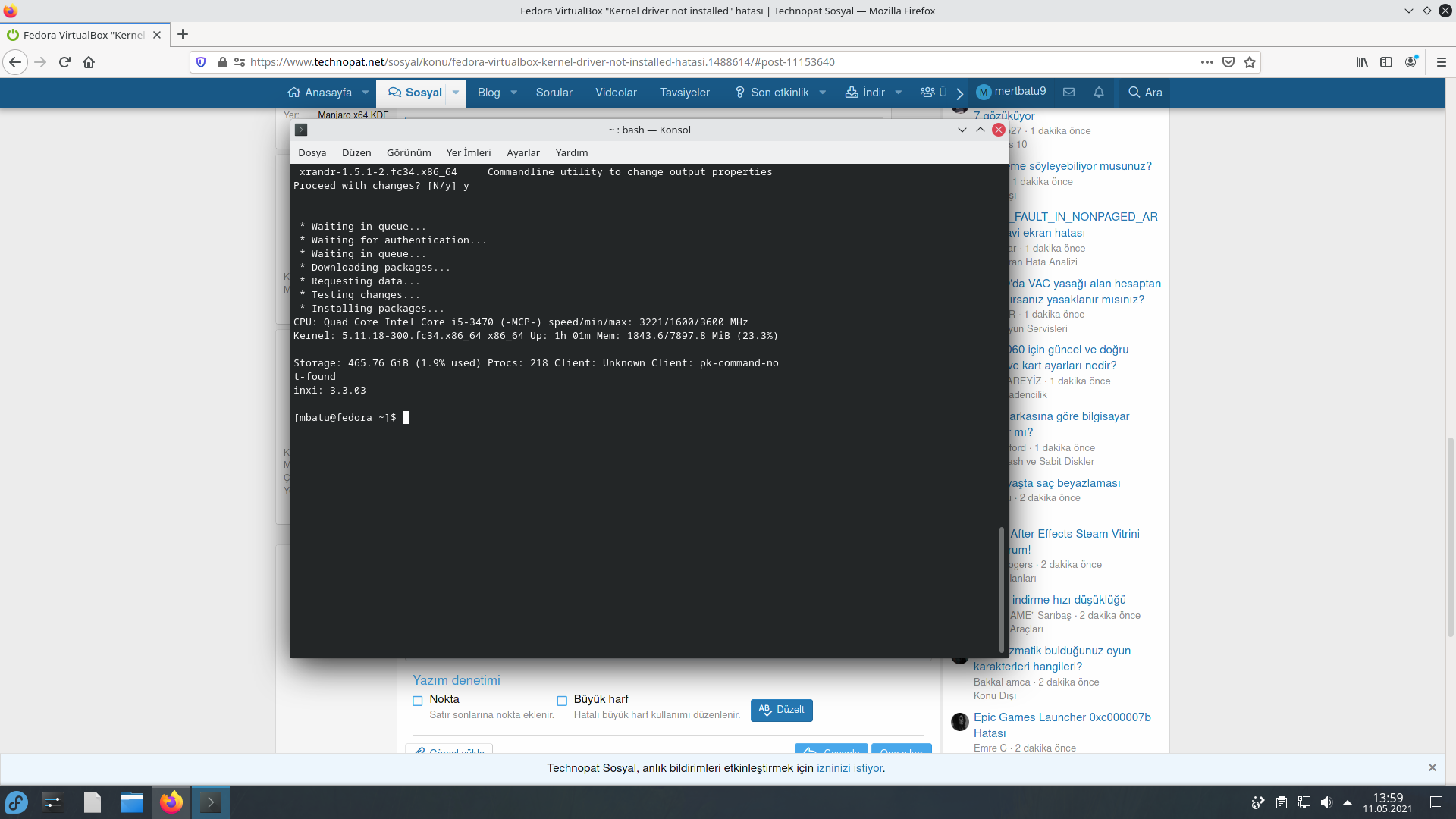Enable the Nokta checkbox
1456x819 pixels.
point(417,701)
